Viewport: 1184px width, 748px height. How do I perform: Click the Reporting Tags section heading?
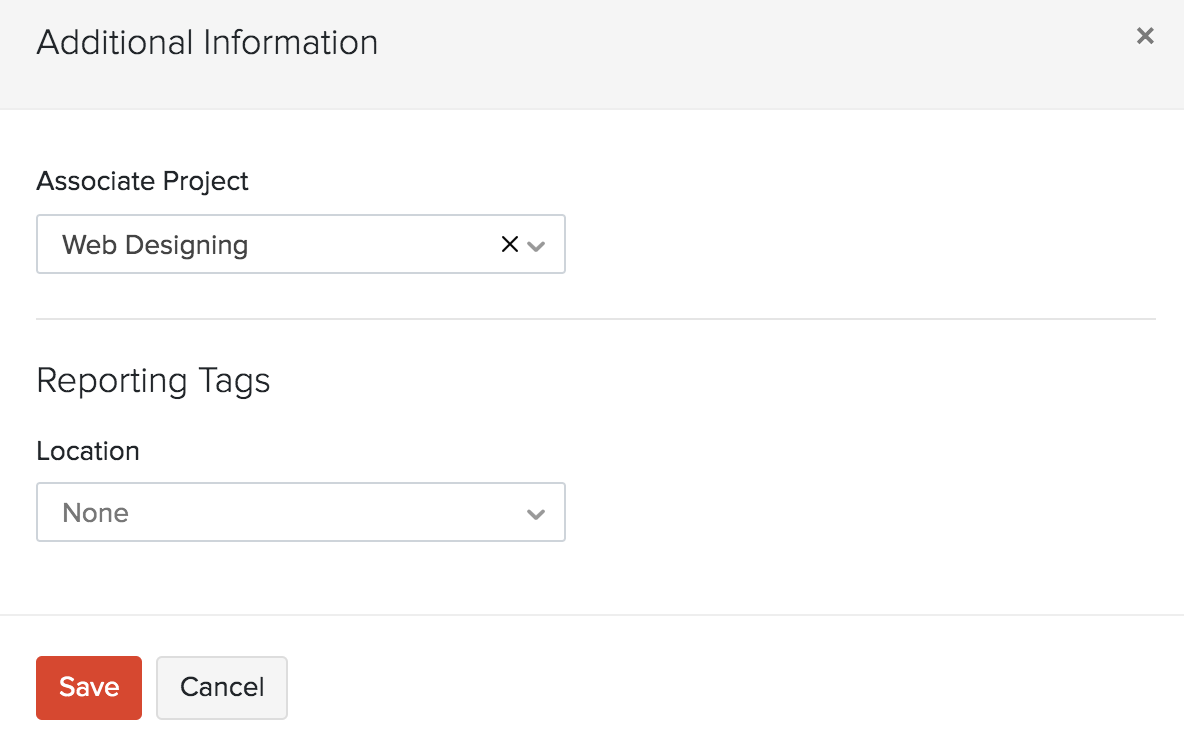click(153, 380)
